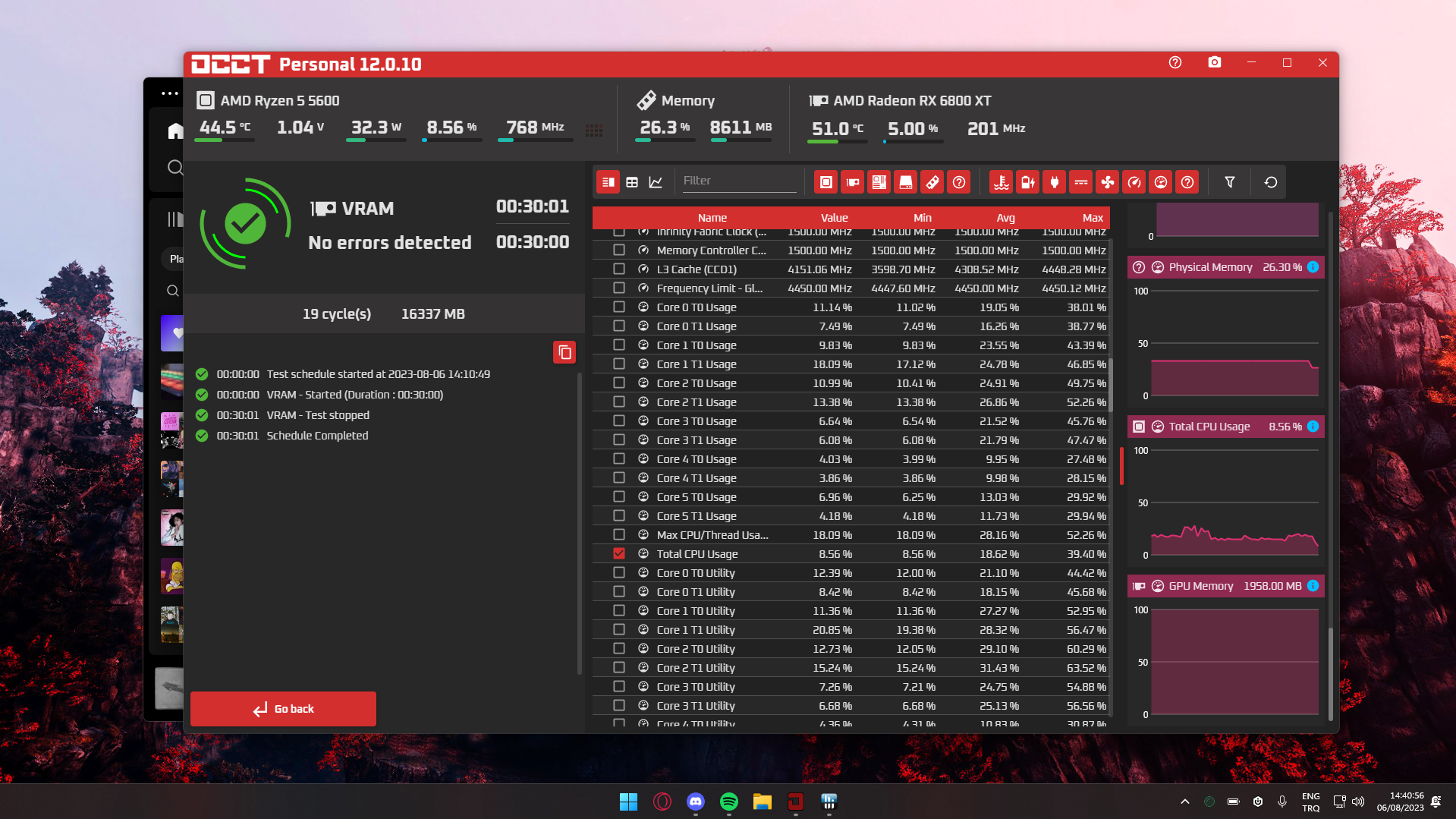1456x819 pixels.
Task: Check the Core 0 T0 Usage checkbox
Action: tap(619, 307)
